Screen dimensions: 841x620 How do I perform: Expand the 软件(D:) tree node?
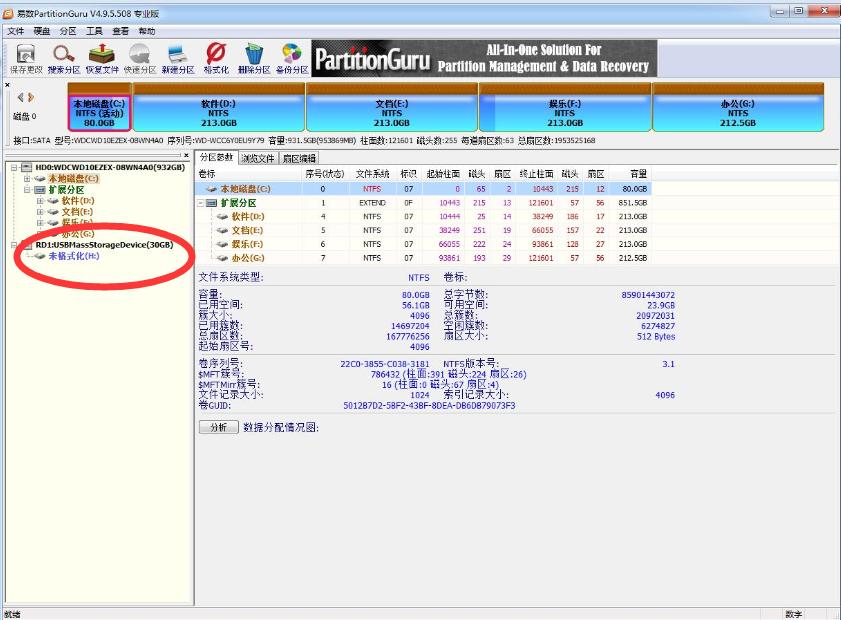click(x=40, y=201)
